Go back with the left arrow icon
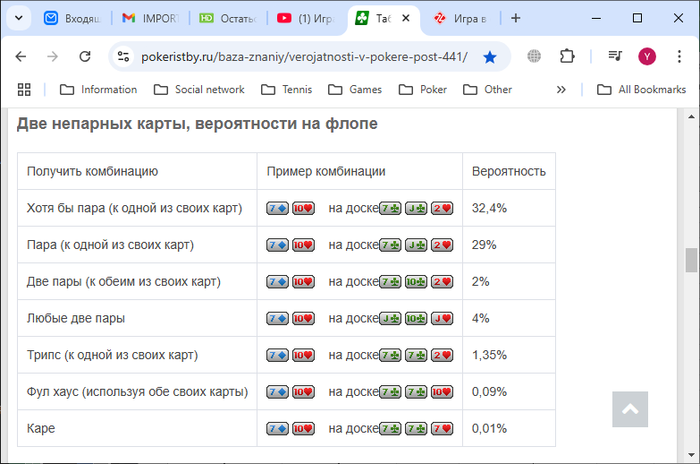This screenshot has width=700, height=464. coord(21,56)
